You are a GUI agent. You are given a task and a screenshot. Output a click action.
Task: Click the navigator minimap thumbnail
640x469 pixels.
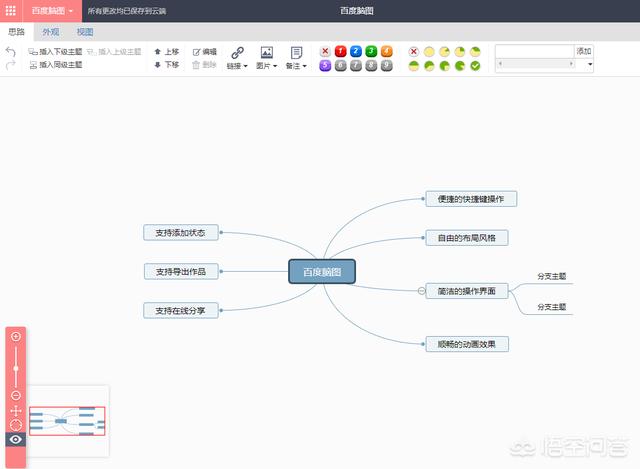click(x=67, y=421)
